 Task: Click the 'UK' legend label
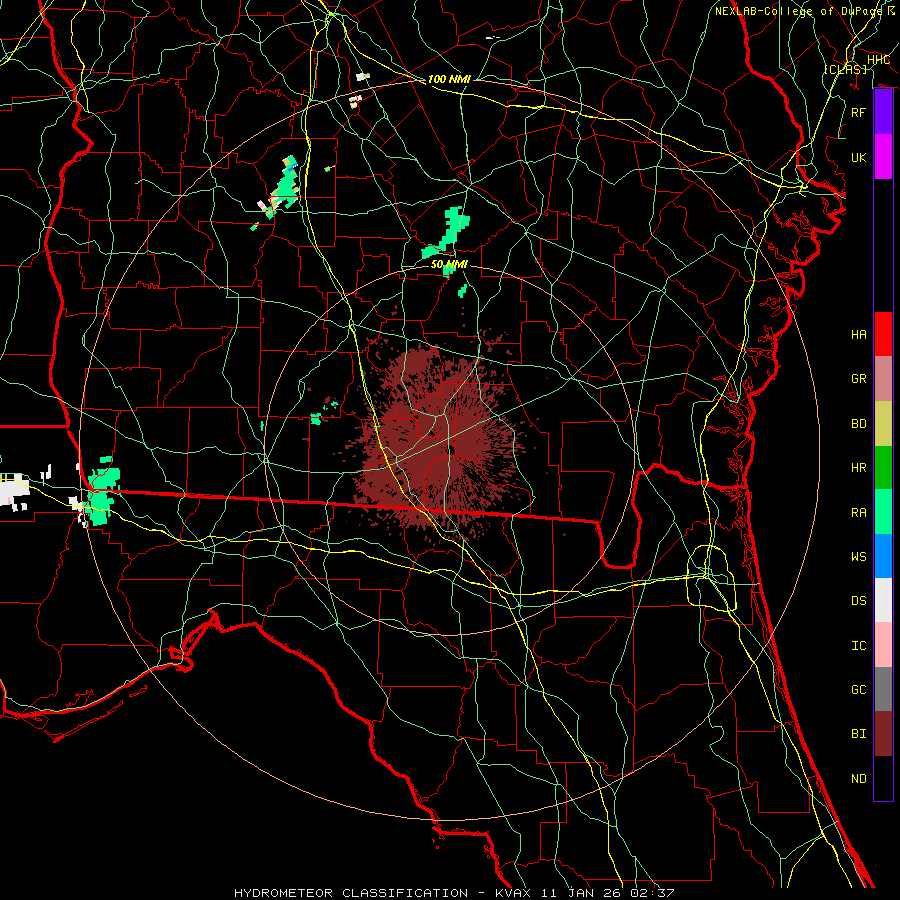tap(858, 157)
